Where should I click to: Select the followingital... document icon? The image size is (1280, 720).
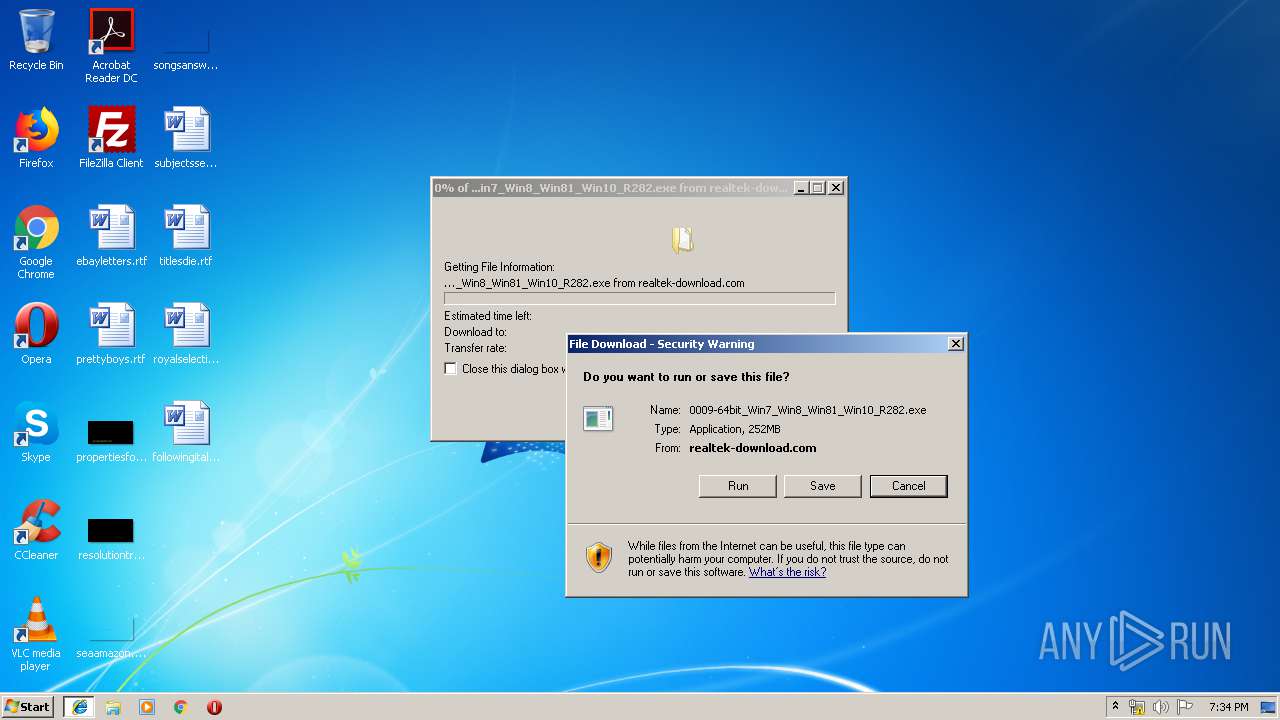click(x=186, y=432)
